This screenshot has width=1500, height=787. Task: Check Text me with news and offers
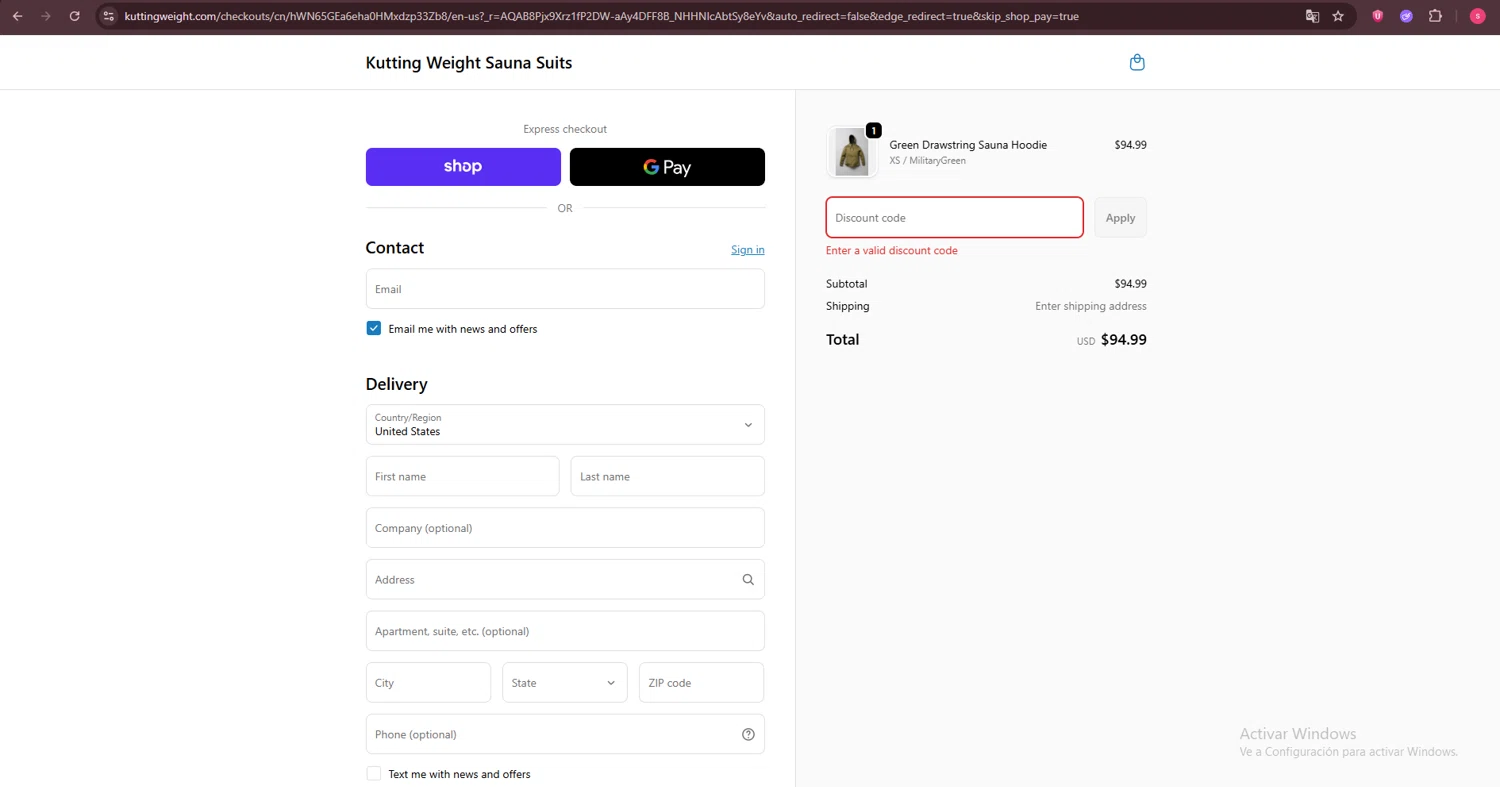(x=374, y=773)
